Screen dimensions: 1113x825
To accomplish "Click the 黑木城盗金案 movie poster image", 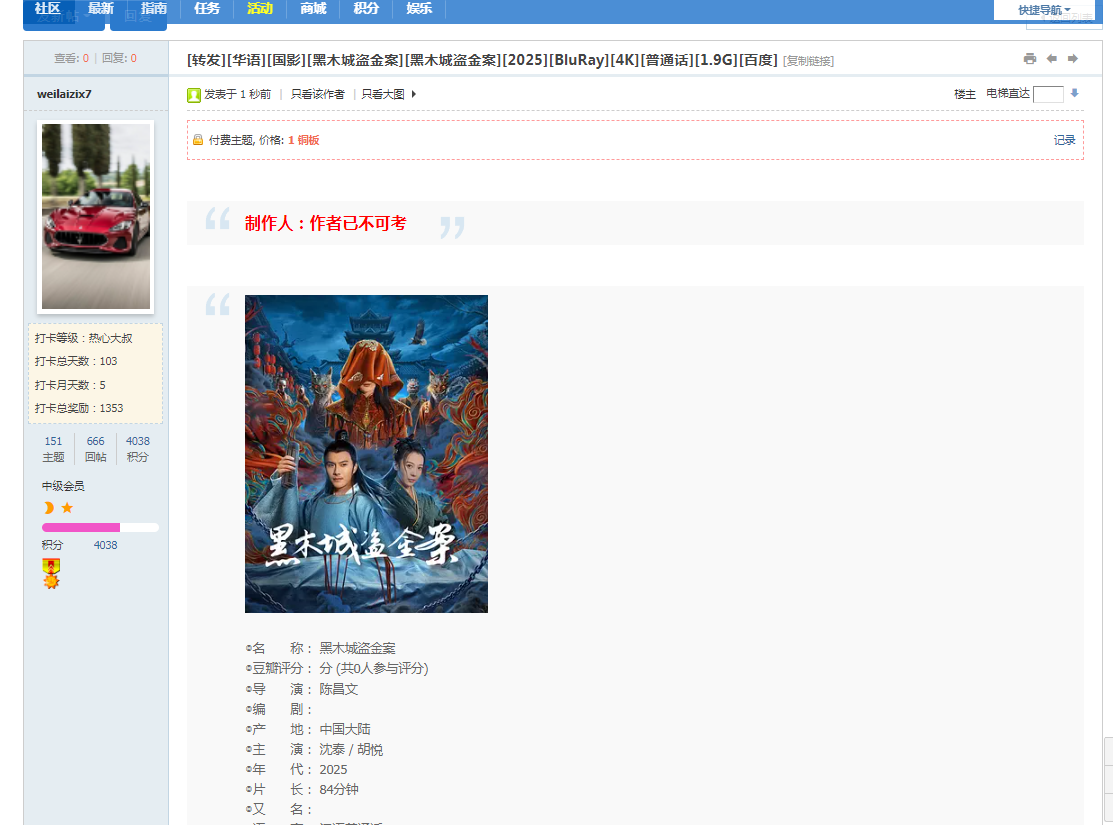I will click(x=366, y=453).
